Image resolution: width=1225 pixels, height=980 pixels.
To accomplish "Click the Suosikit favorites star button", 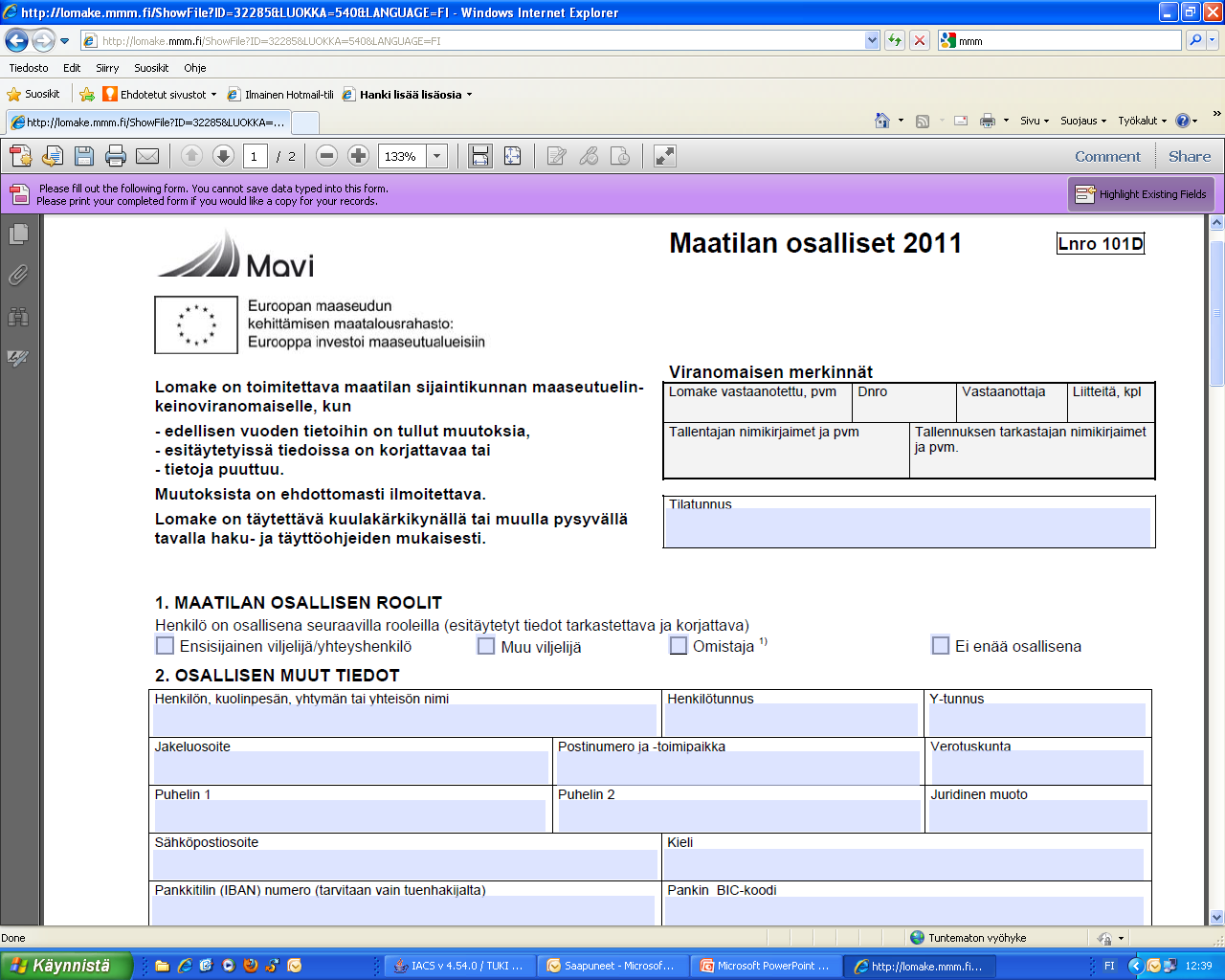I will tap(34, 94).
